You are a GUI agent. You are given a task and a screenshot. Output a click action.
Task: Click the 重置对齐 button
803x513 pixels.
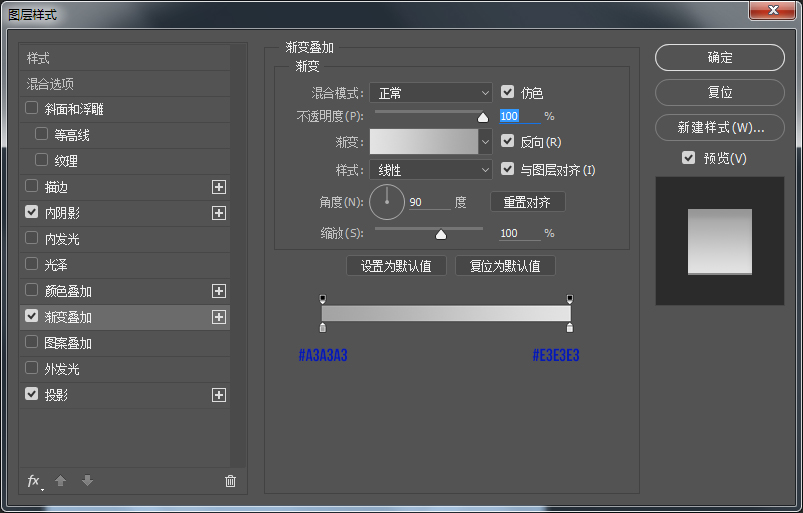pyautogui.click(x=527, y=202)
